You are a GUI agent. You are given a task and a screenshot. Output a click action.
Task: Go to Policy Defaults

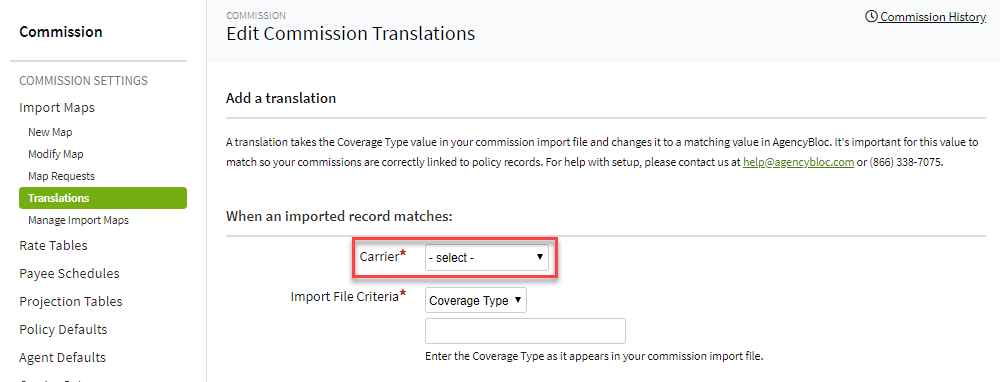[63, 330]
